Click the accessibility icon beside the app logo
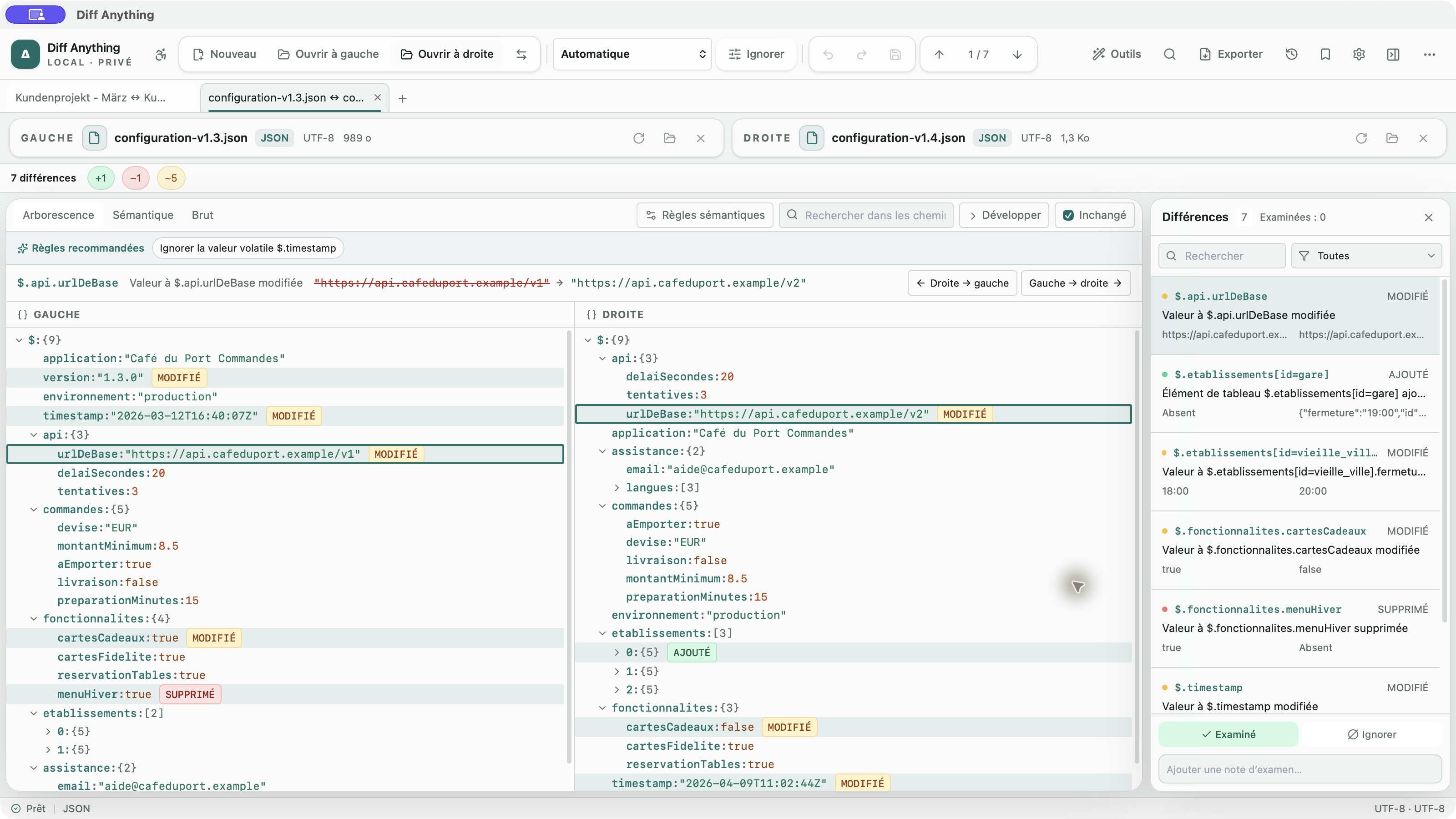This screenshot has height=819, width=1456. (161, 54)
